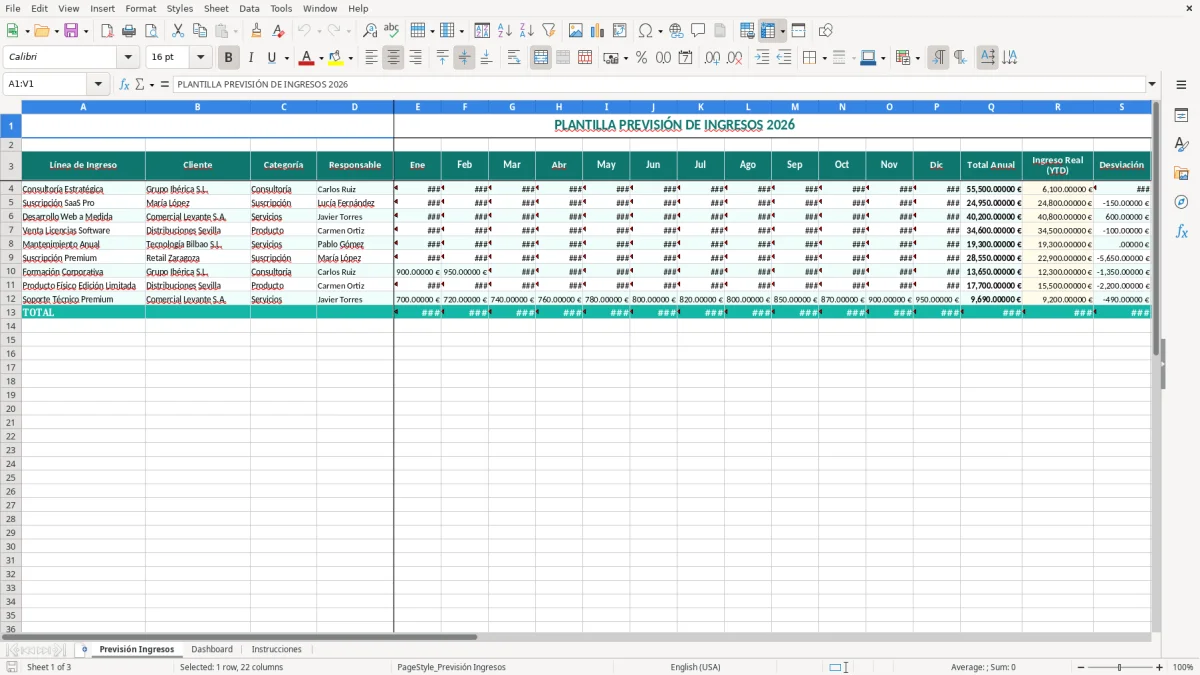
Task: Clone formatting with the paintbrush
Action: point(257,31)
